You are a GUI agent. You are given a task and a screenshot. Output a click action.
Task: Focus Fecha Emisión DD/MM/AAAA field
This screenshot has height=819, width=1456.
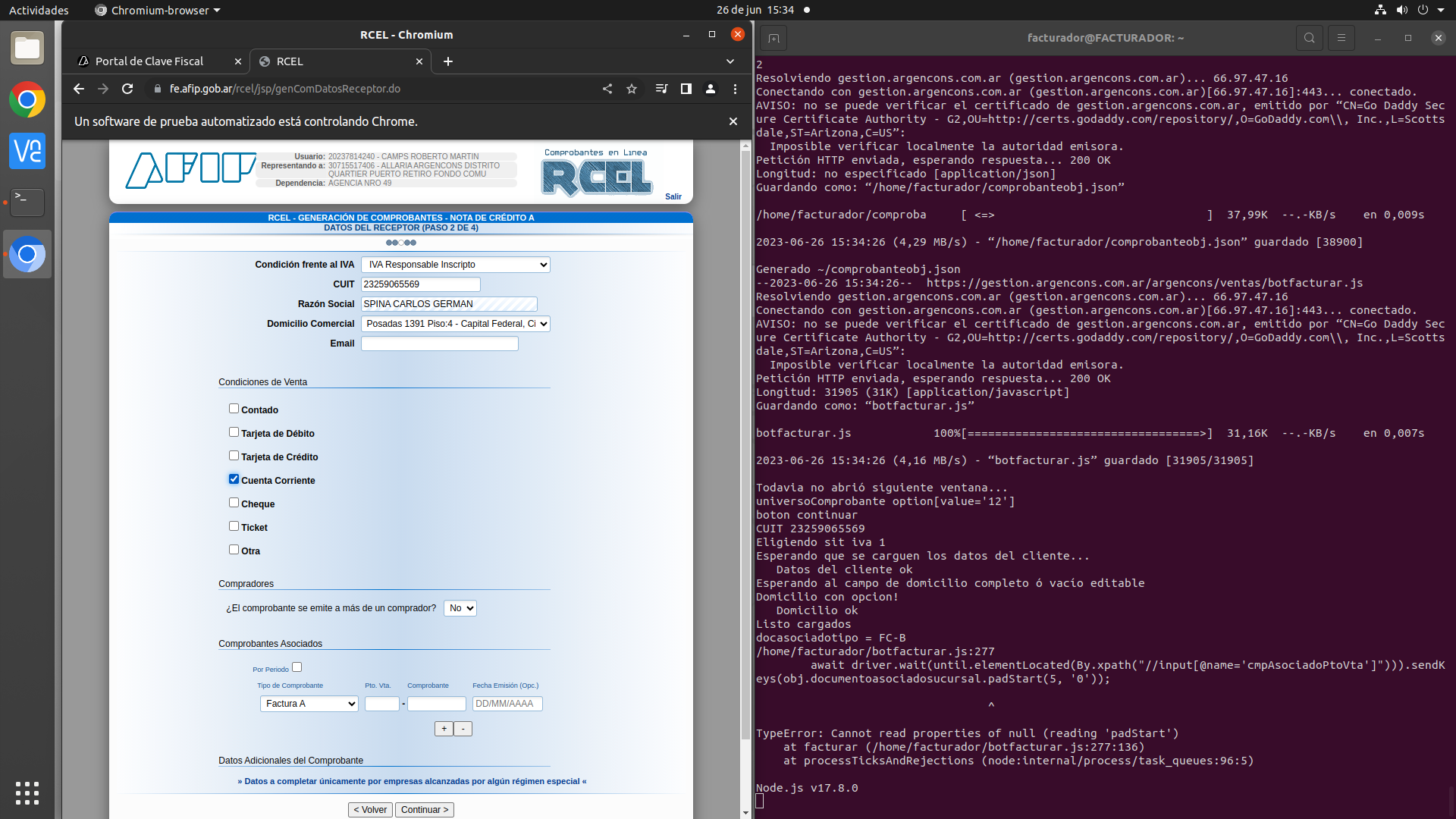tap(507, 704)
